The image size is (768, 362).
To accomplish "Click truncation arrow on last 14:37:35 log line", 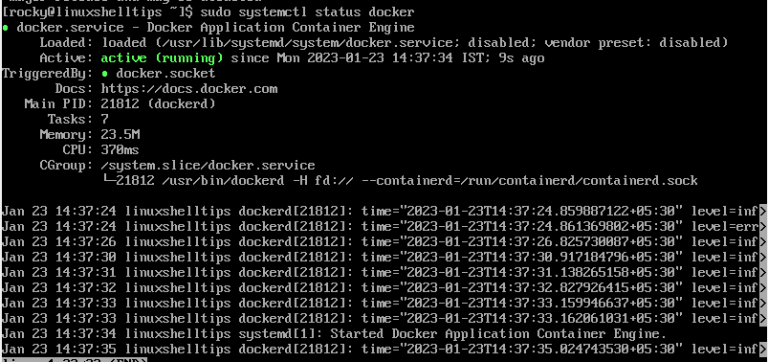I will click(763, 349).
